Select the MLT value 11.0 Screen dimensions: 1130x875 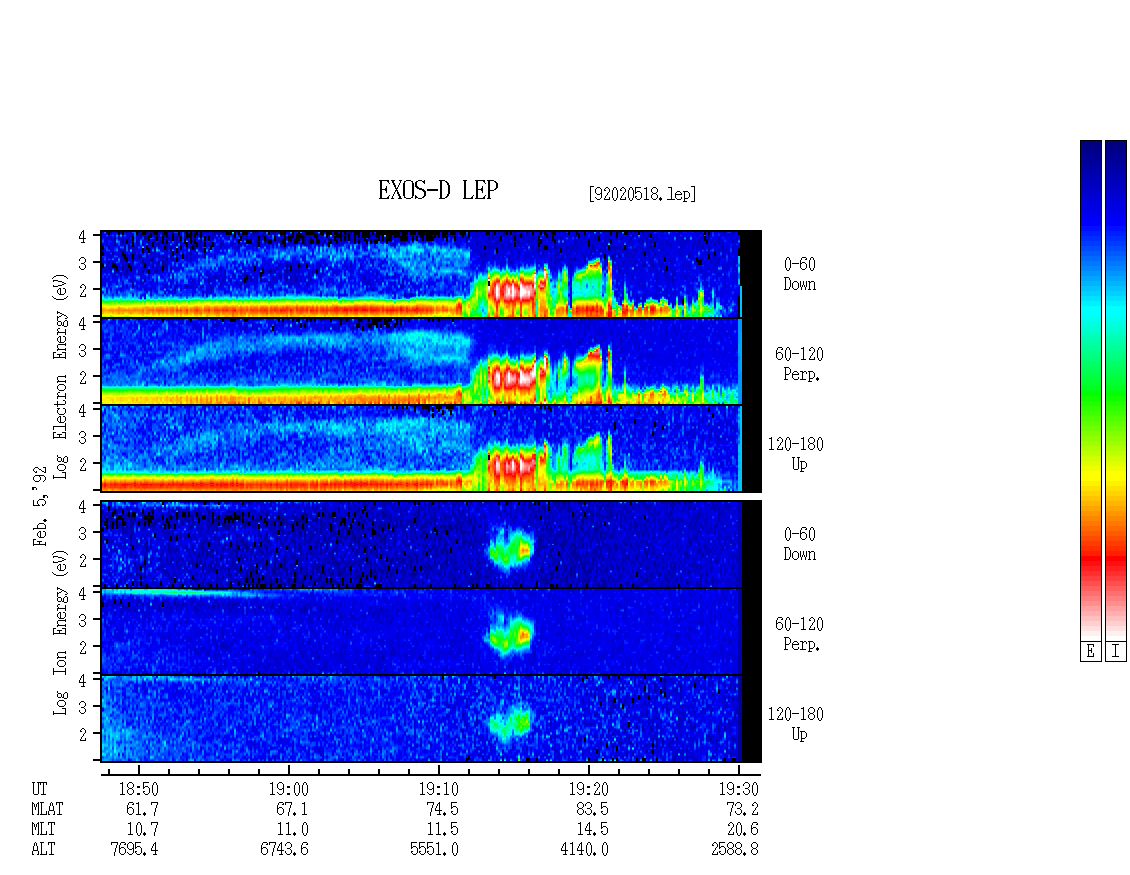pos(293,830)
